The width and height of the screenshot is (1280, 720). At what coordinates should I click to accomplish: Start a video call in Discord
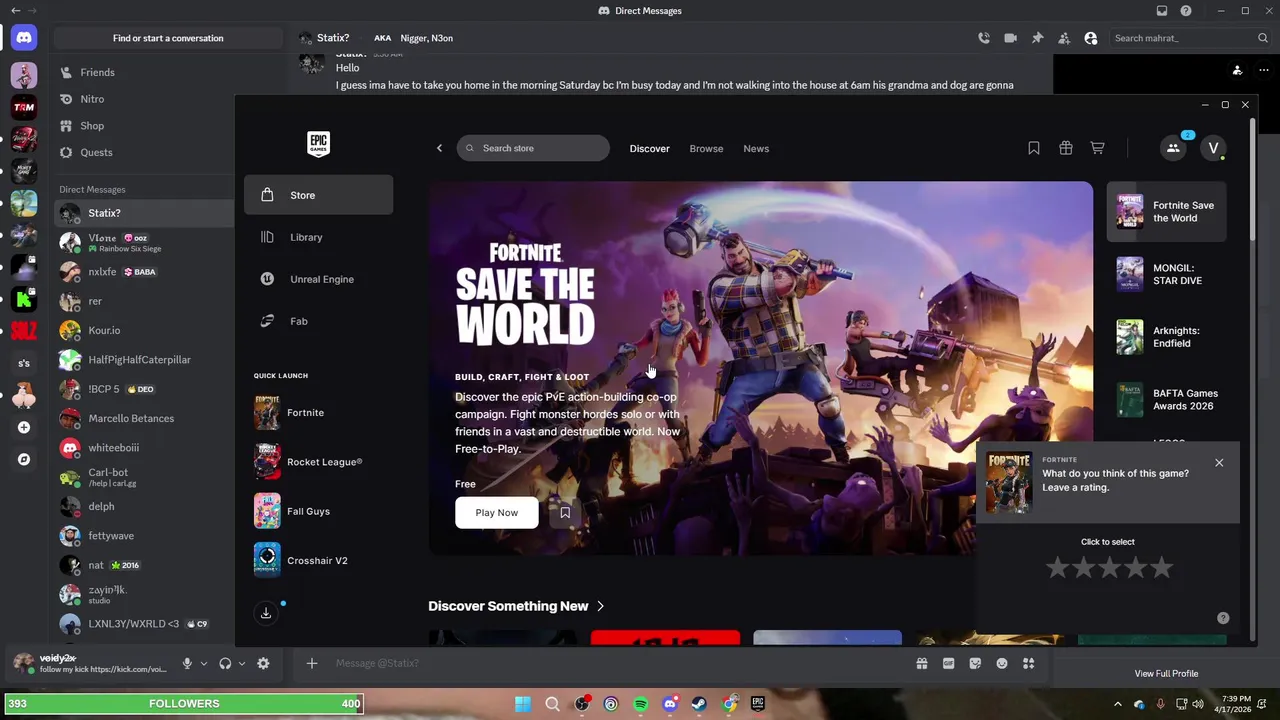1011,38
